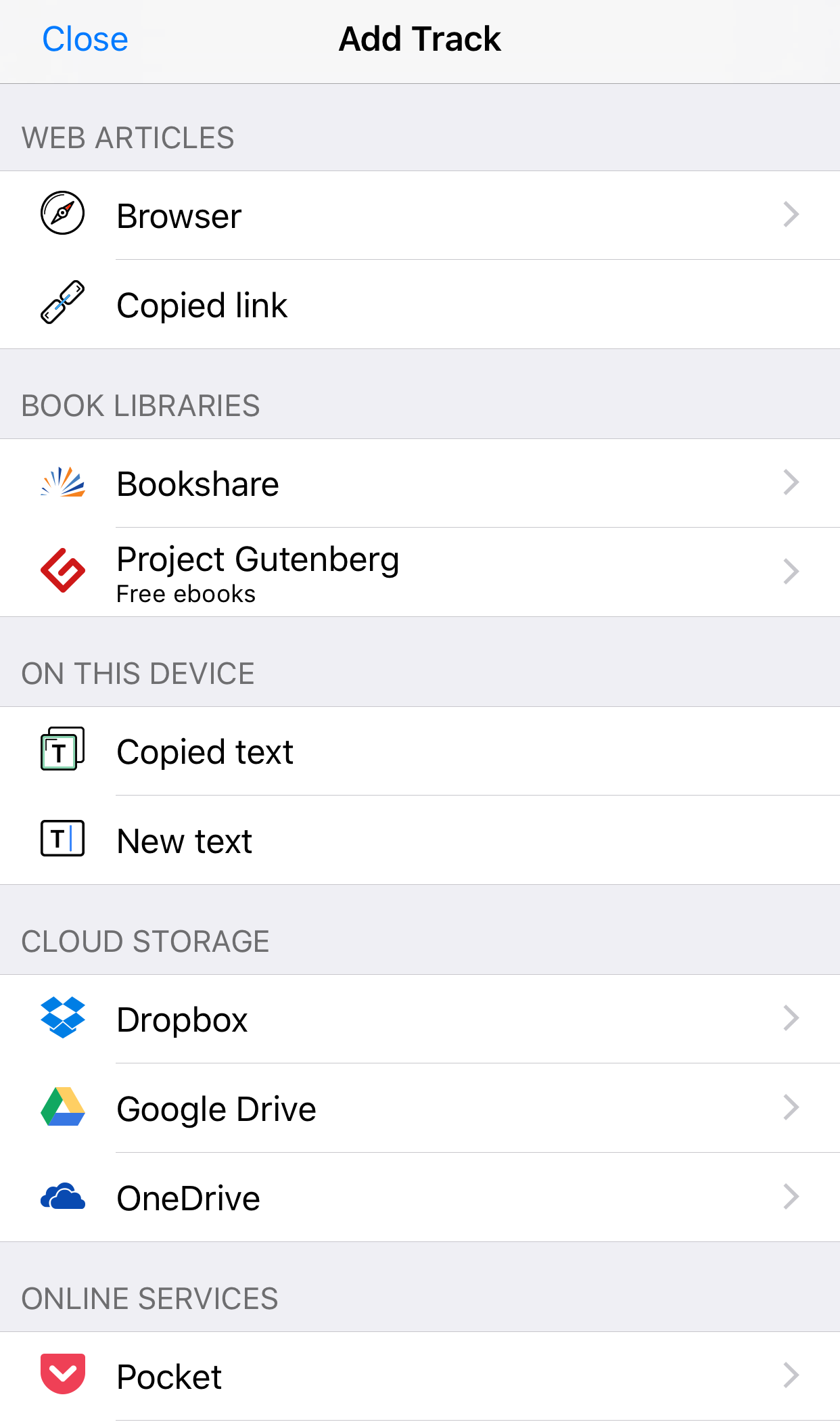
Task: Tap the Project Gutenberg red logo
Action: pos(63,570)
